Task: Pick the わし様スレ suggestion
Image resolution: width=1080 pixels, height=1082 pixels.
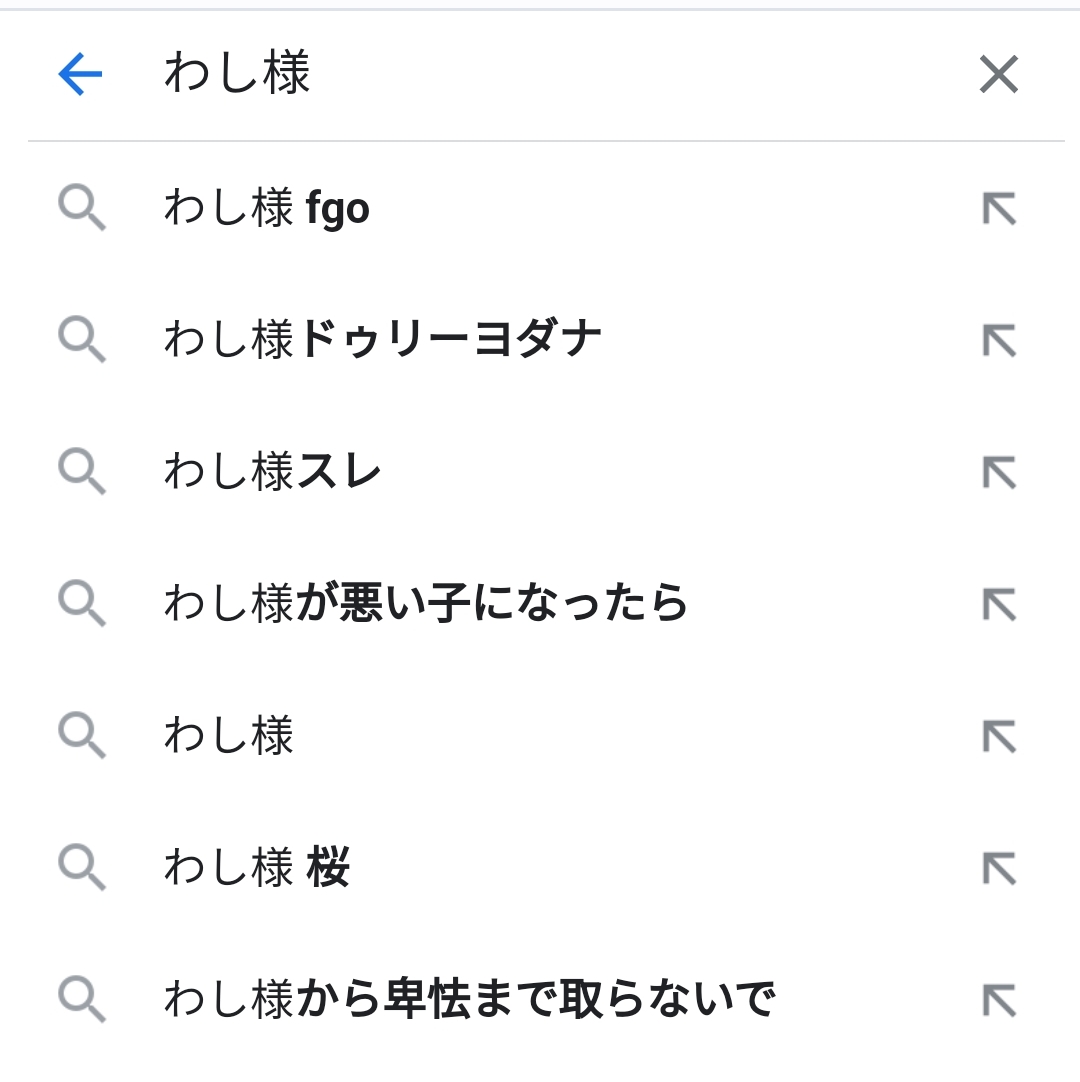Action: click(x=273, y=472)
